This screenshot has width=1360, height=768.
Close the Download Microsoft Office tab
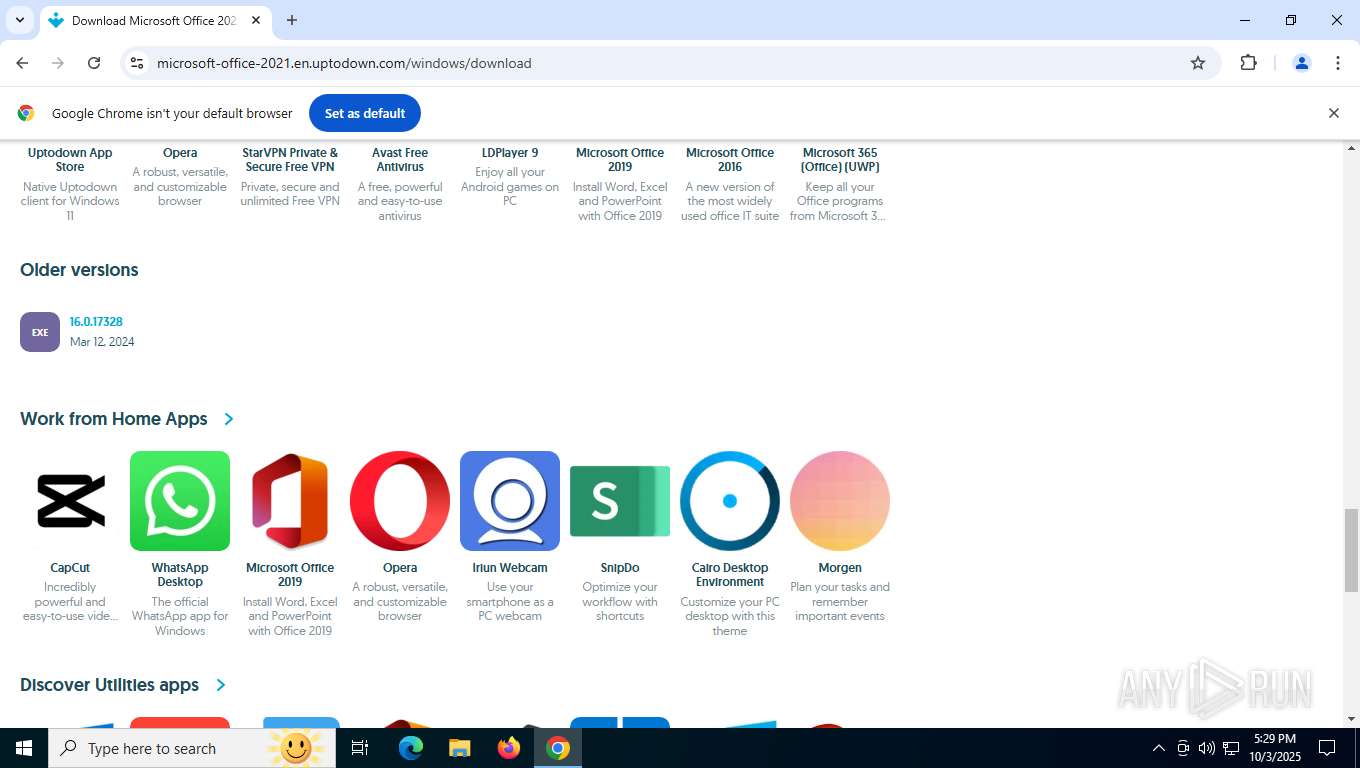256,20
